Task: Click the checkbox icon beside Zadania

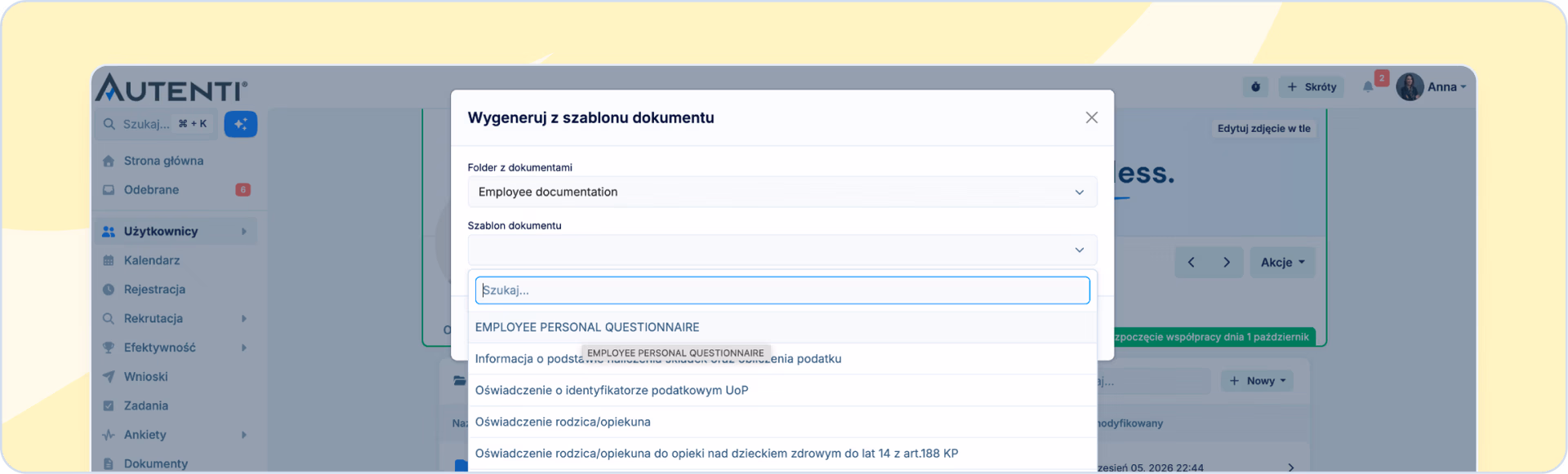Action: [x=109, y=405]
